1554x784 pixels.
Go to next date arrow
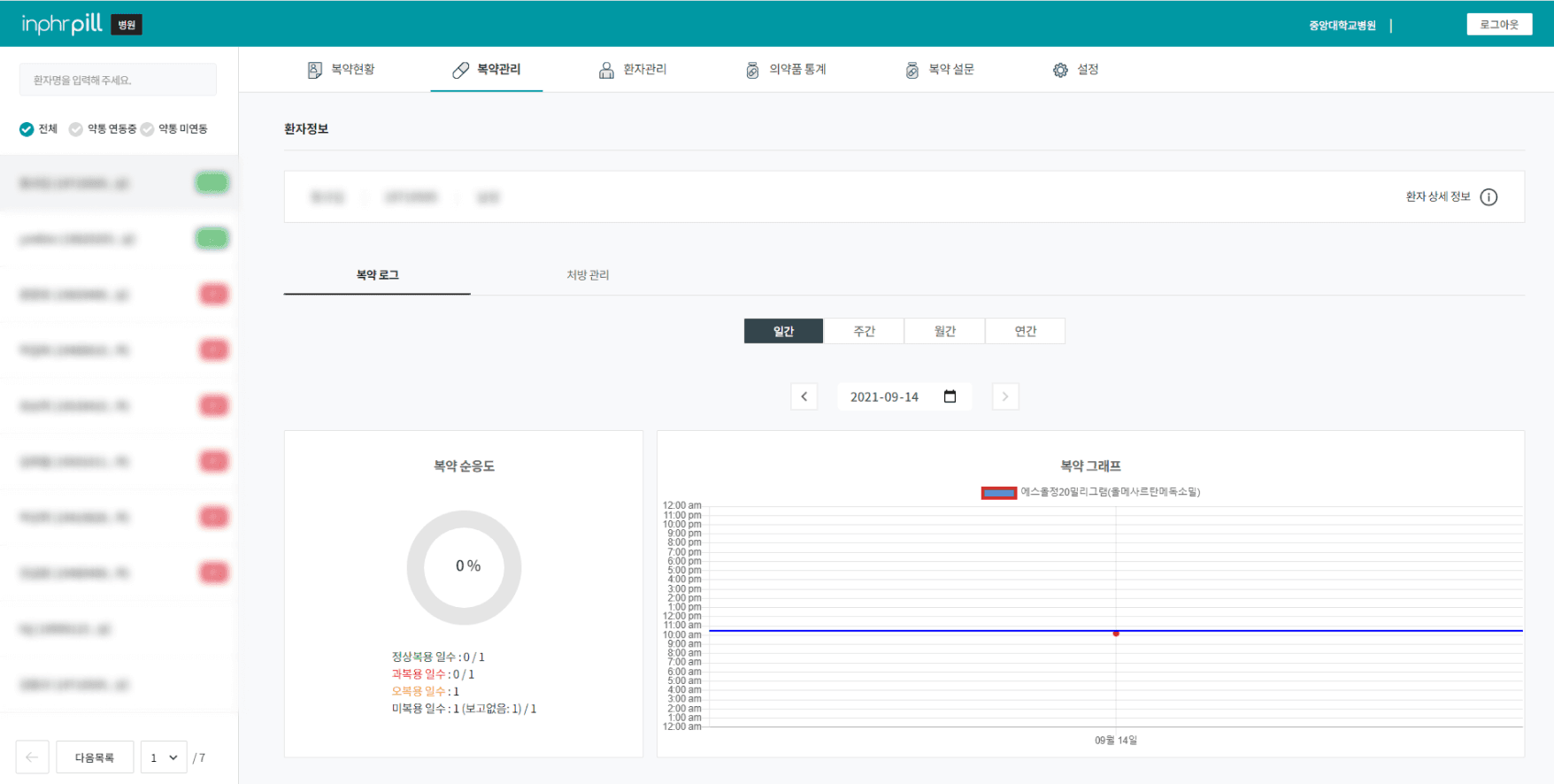tap(1005, 396)
